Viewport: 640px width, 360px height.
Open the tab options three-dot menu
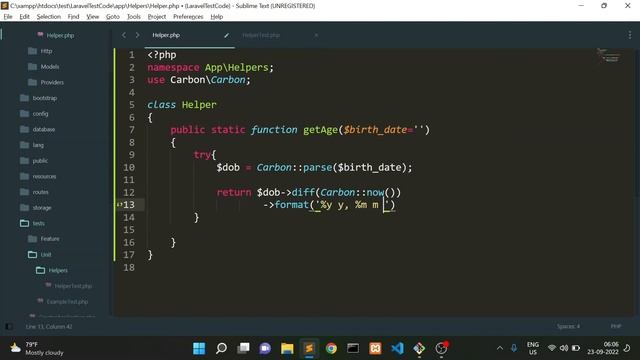pos(630,36)
